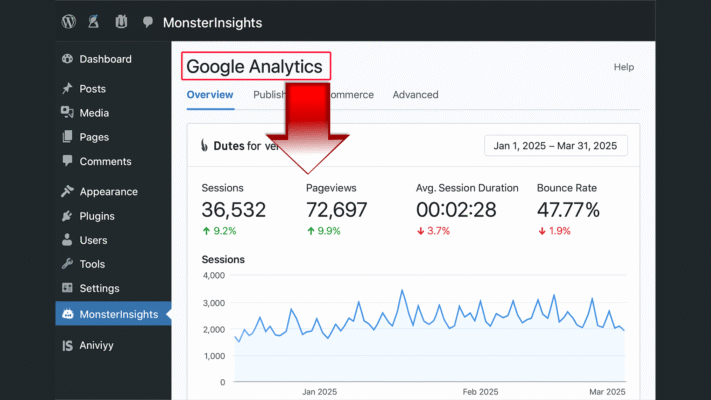Click the WordPress logo icon in admin bar
The image size is (711, 400).
pyautogui.click(x=68, y=21)
